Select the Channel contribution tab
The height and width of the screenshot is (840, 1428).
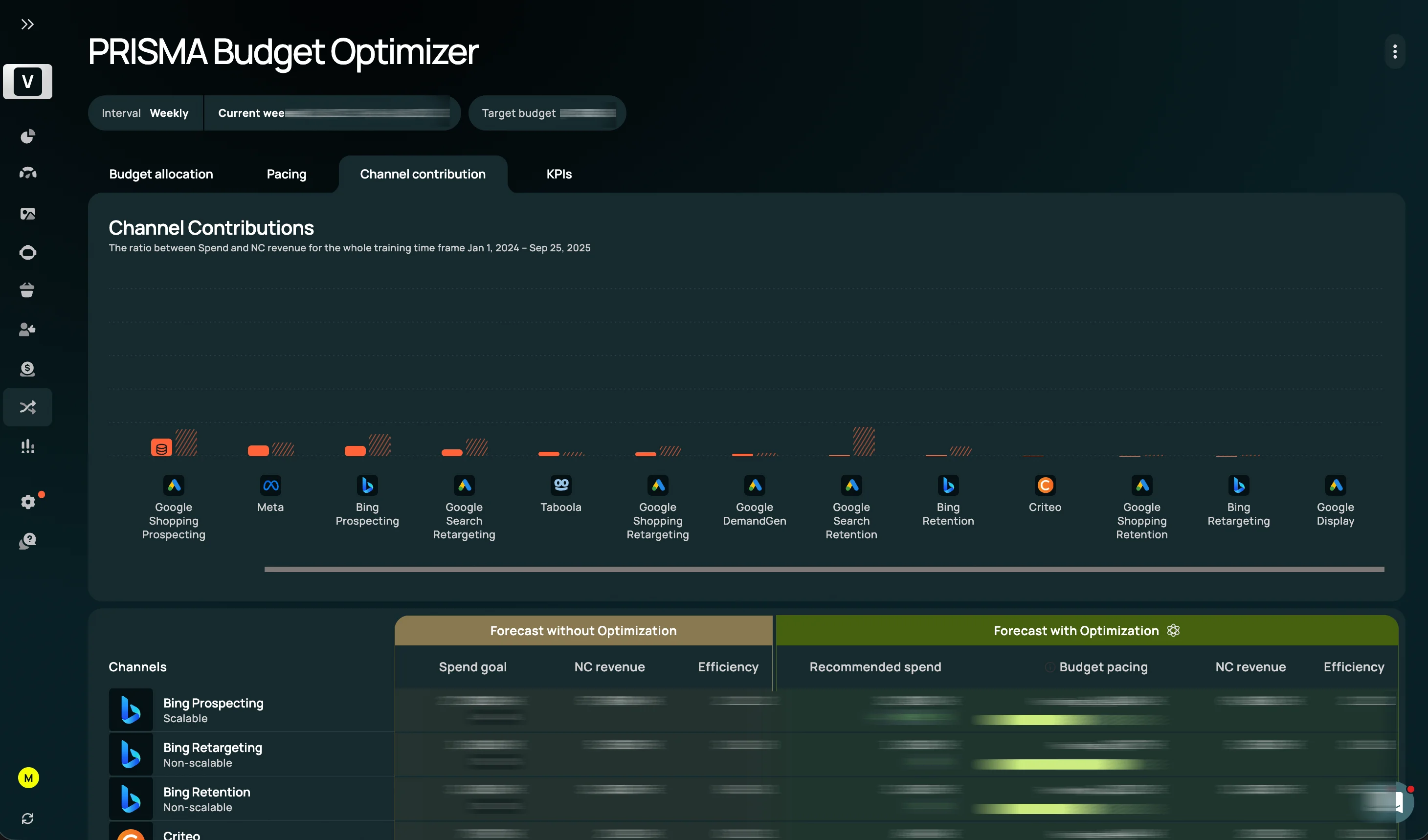(x=423, y=174)
